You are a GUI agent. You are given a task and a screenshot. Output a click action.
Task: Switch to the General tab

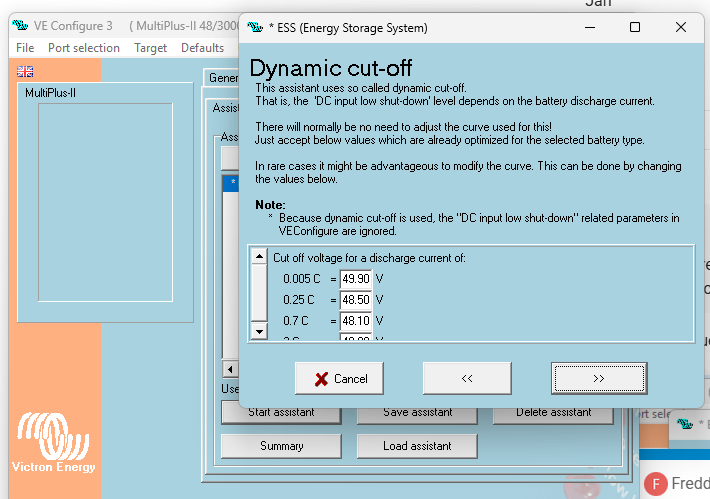tap(222, 78)
